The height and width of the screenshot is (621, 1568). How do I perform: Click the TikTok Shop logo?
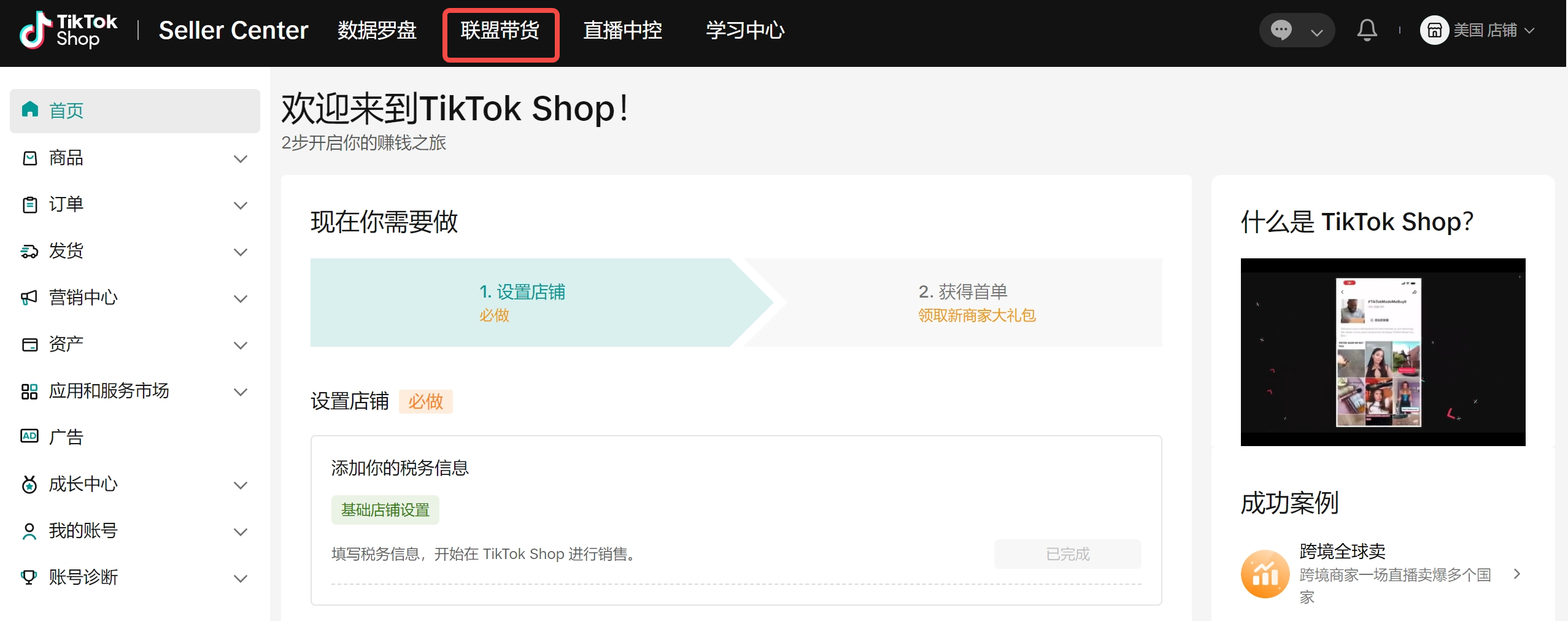point(68,30)
